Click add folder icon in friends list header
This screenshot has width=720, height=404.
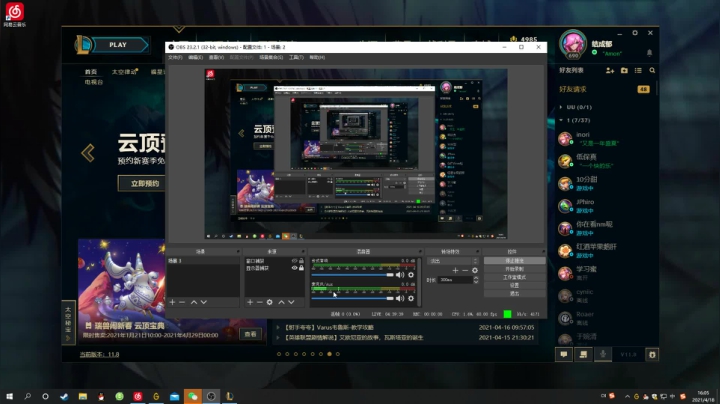[x=624, y=70]
